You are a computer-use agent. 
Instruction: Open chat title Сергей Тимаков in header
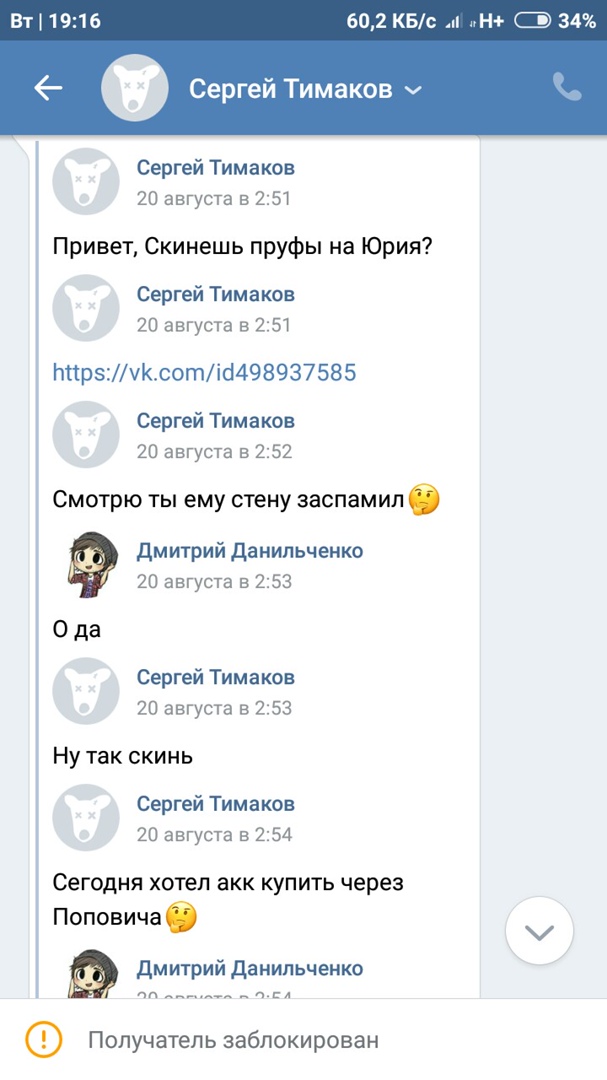290,89
